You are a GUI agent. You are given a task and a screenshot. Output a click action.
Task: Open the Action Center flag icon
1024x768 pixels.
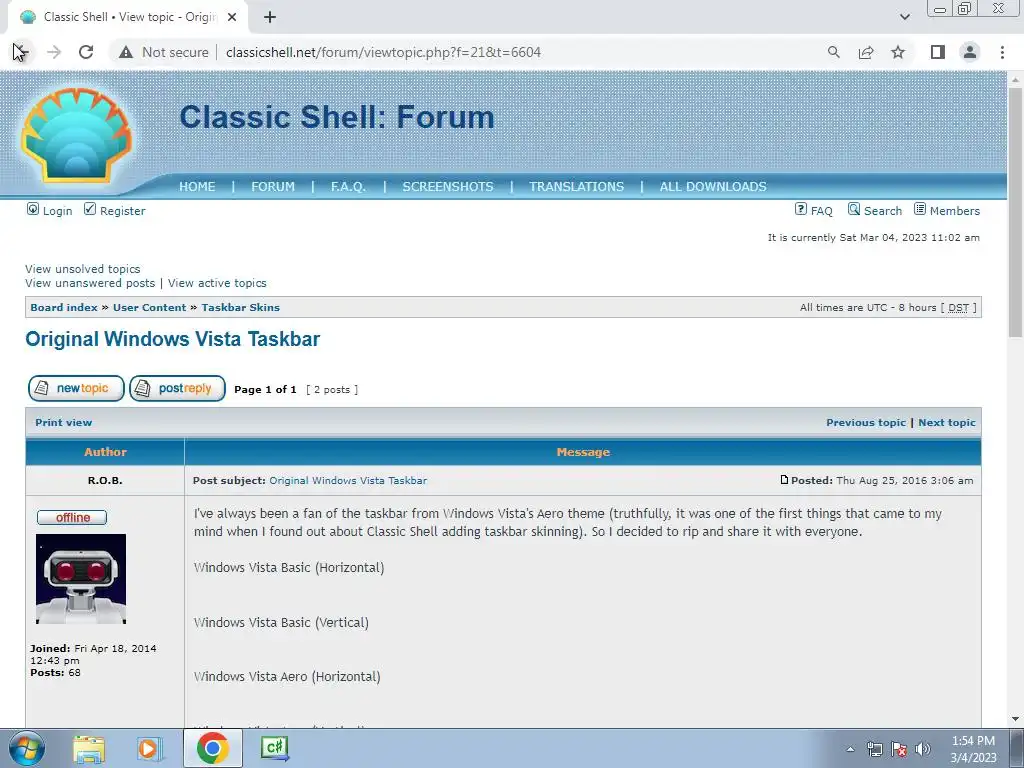[x=899, y=749]
